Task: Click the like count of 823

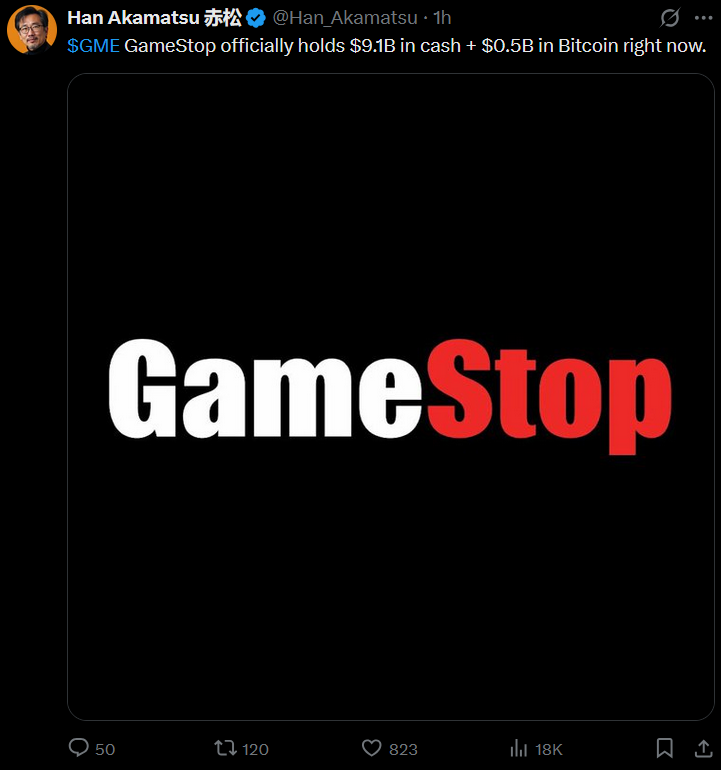Action: pyautogui.click(x=403, y=749)
